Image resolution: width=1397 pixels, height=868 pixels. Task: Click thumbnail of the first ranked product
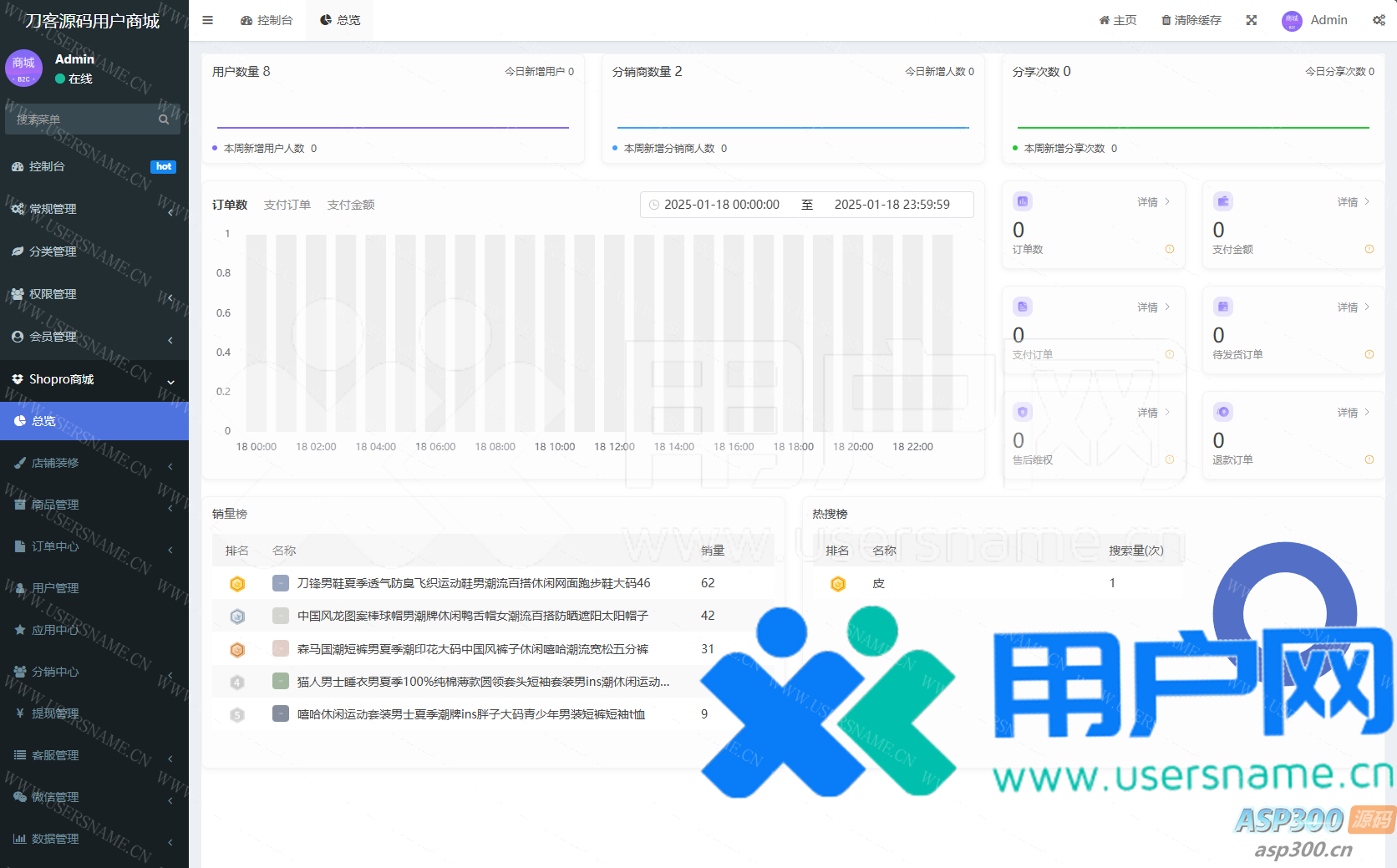[x=281, y=583]
